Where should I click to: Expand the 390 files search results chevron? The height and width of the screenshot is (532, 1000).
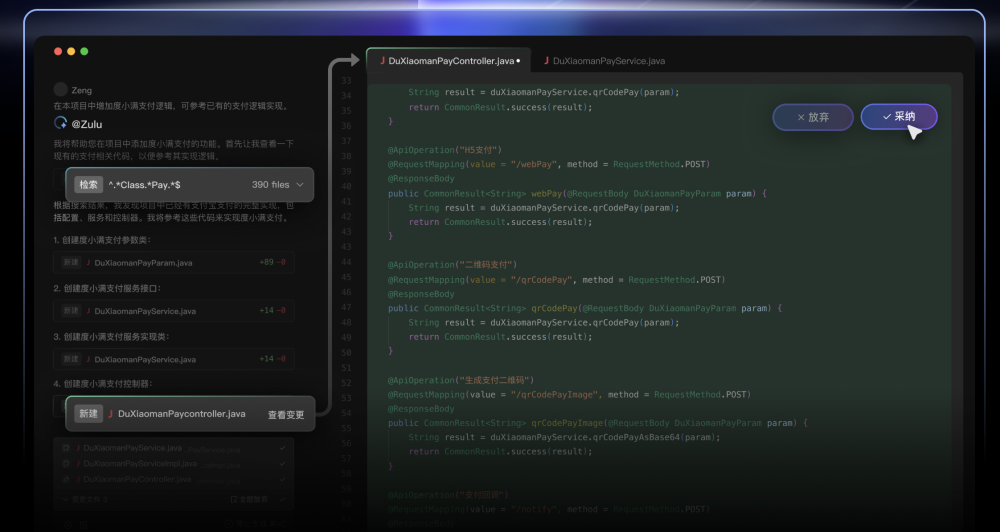click(x=300, y=185)
